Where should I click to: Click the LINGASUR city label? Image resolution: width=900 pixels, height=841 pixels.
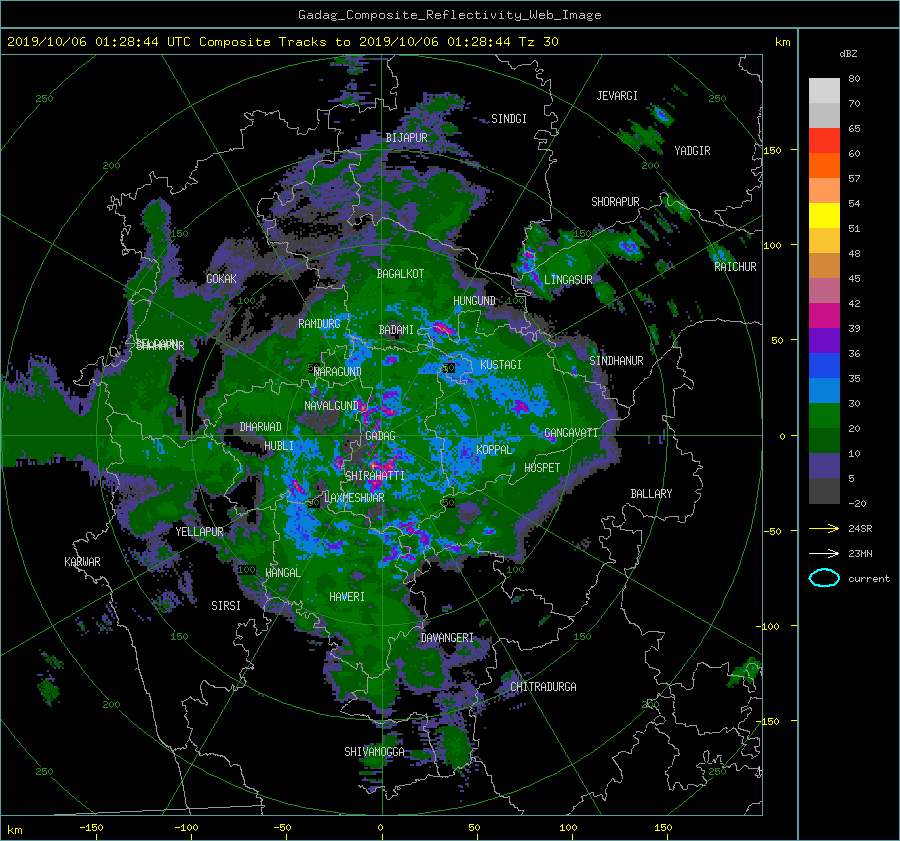coord(568,280)
